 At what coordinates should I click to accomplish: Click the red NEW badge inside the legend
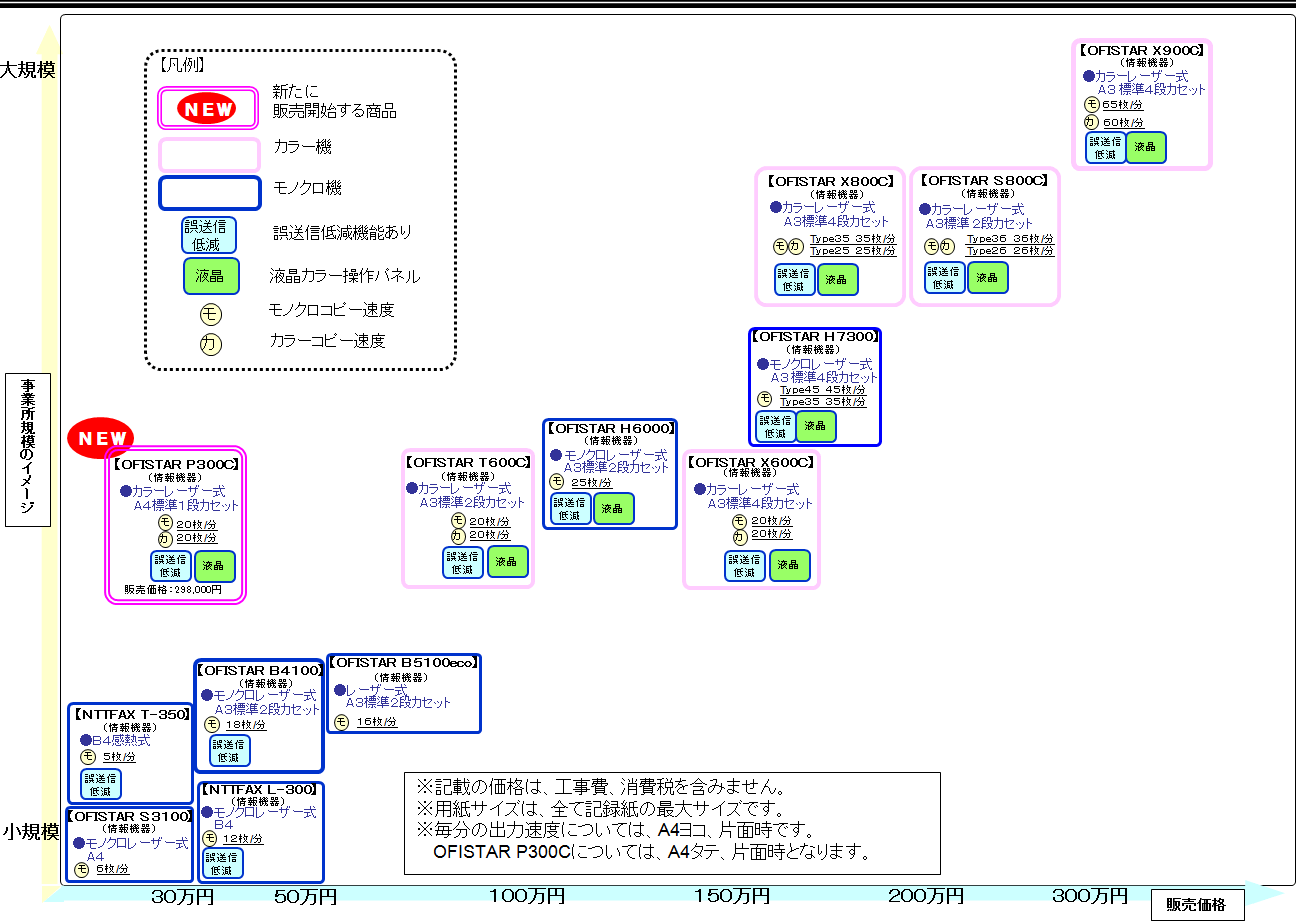click(x=207, y=109)
